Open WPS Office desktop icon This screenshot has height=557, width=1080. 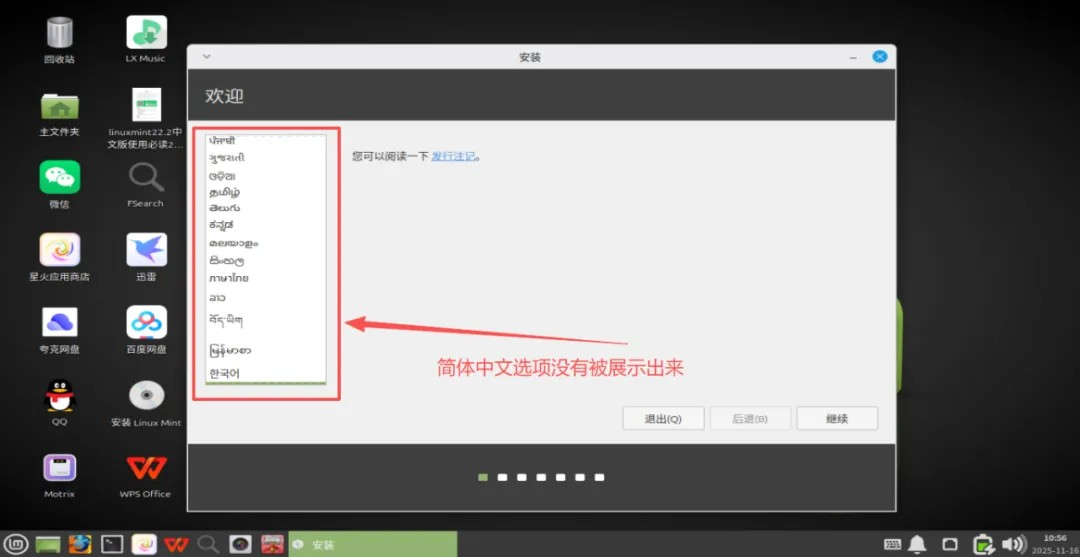146,468
